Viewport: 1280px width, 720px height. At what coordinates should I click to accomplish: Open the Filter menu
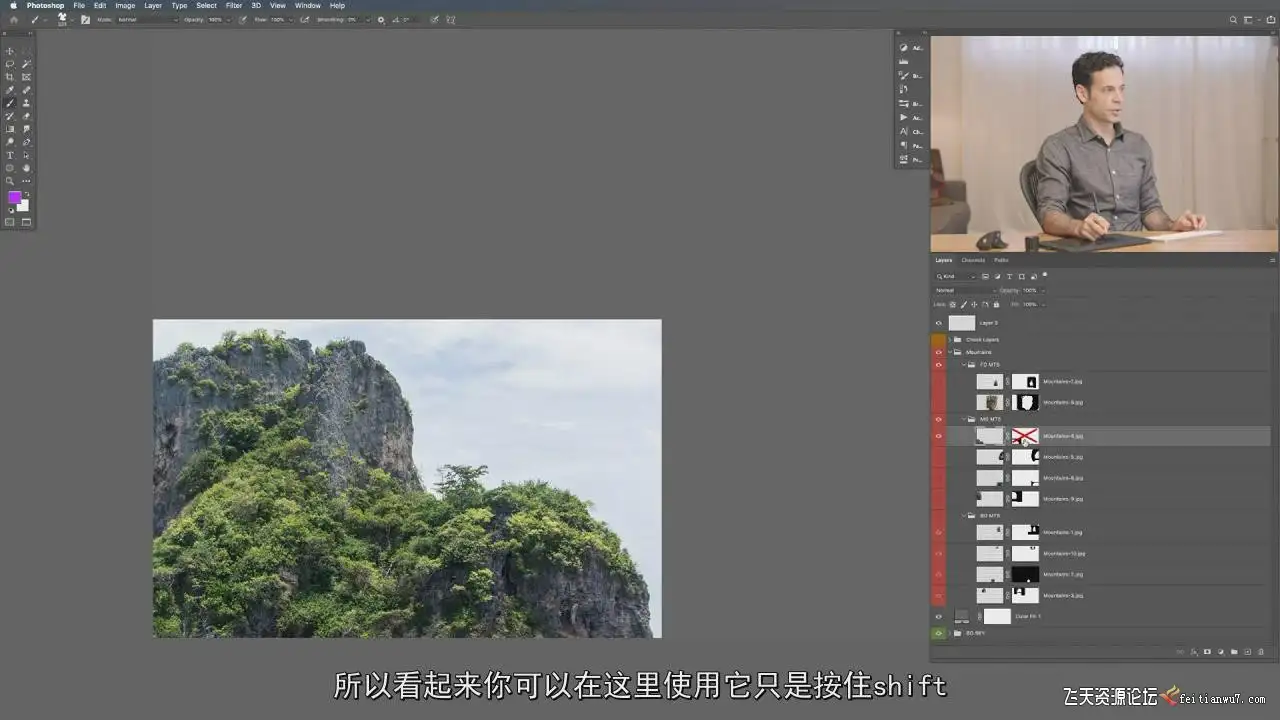pos(234,5)
